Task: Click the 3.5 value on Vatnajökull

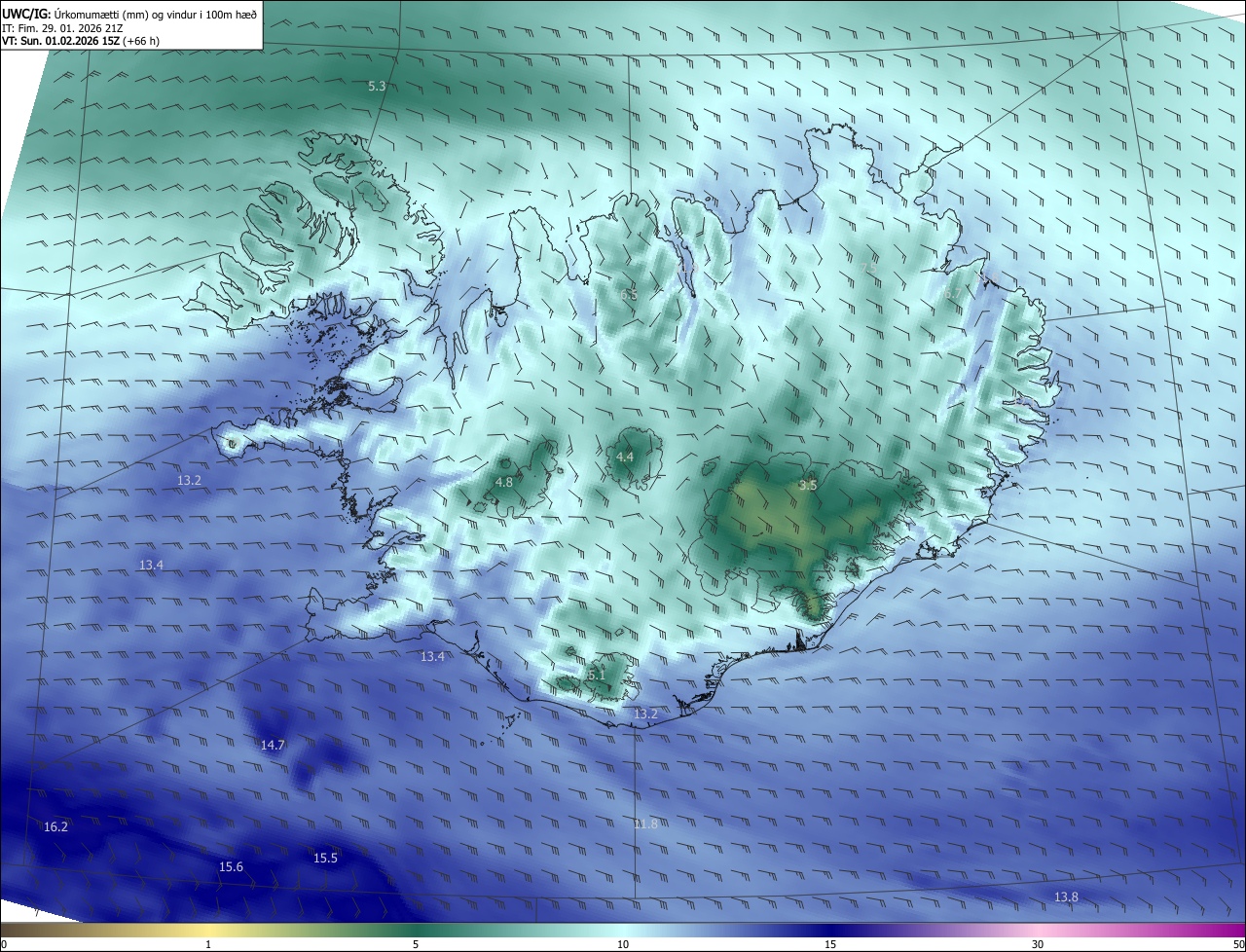Action: point(808,485)
